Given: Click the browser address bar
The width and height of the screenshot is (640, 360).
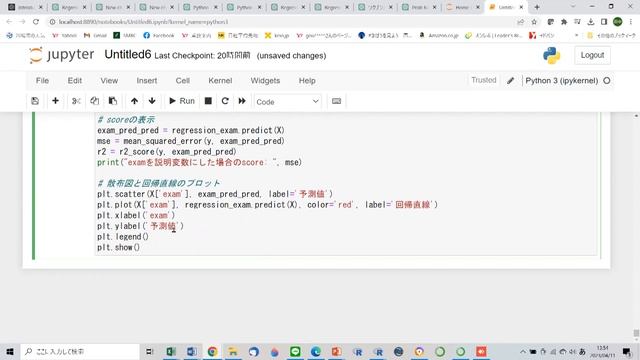Looking at the screenshot, I should coord(282,22).
